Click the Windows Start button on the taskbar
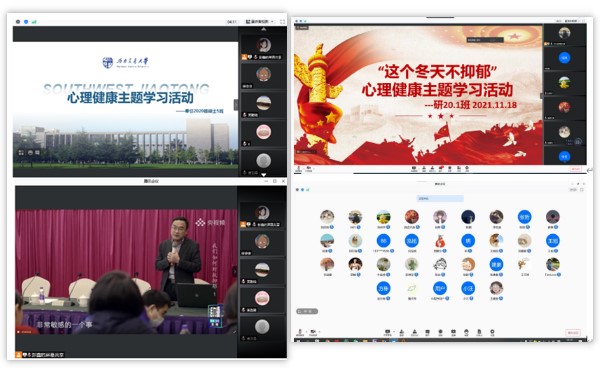Screen dimensions: 600x368 297,340
